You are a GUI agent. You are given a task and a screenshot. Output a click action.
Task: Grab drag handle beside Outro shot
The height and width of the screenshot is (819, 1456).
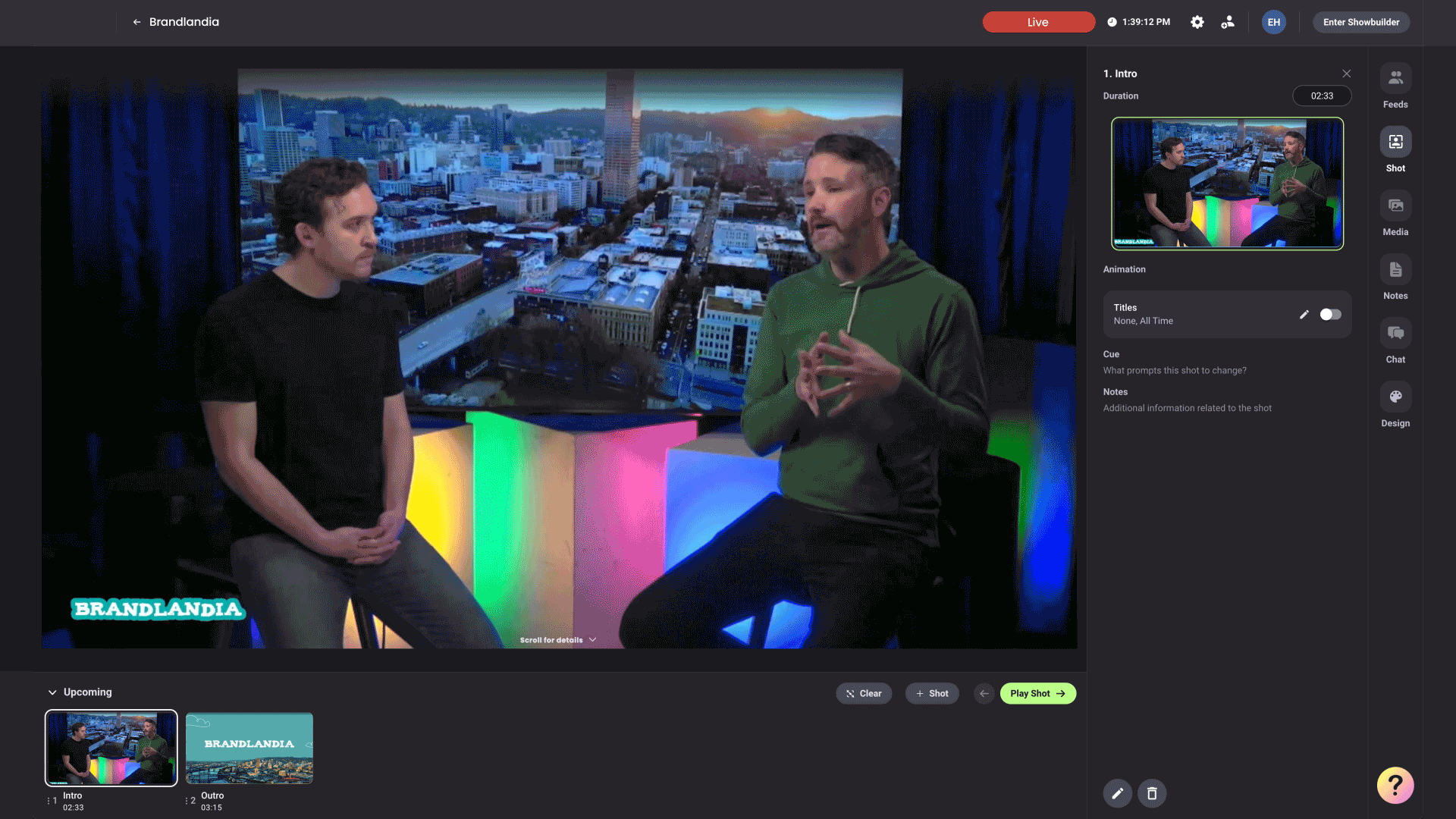coord(187,800)
